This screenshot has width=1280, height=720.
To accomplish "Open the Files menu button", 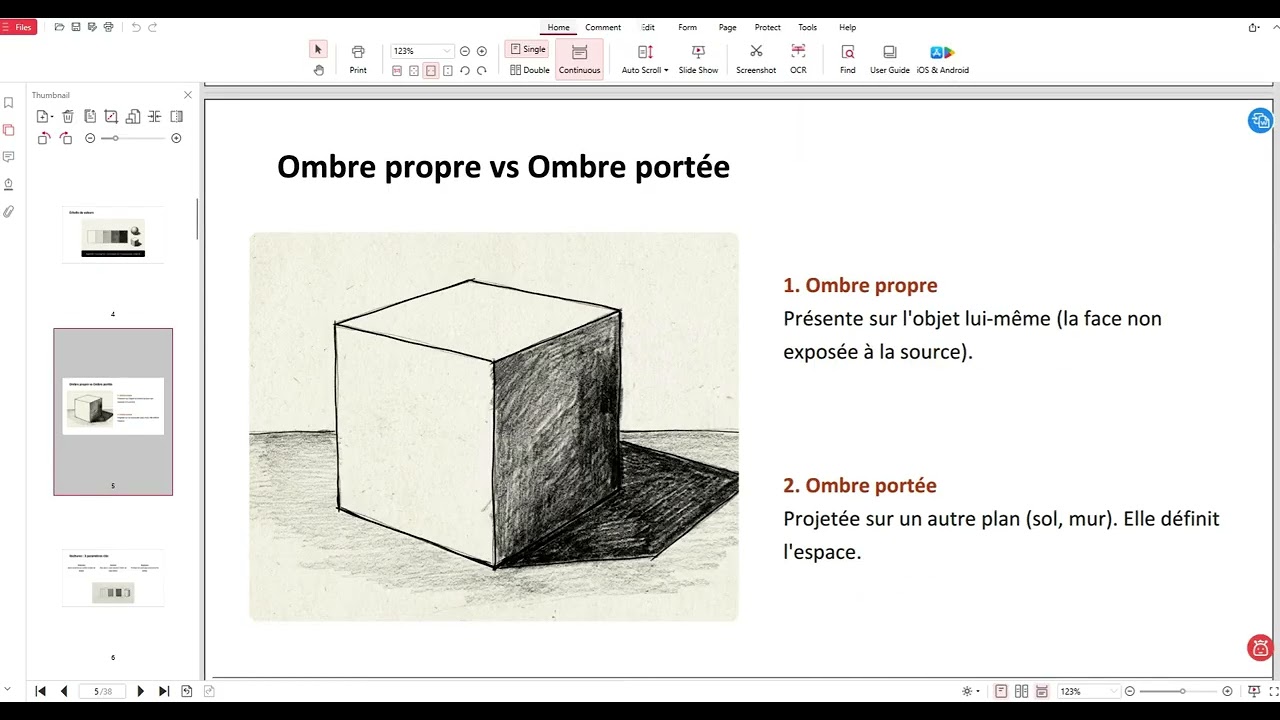I will [19, 27].
